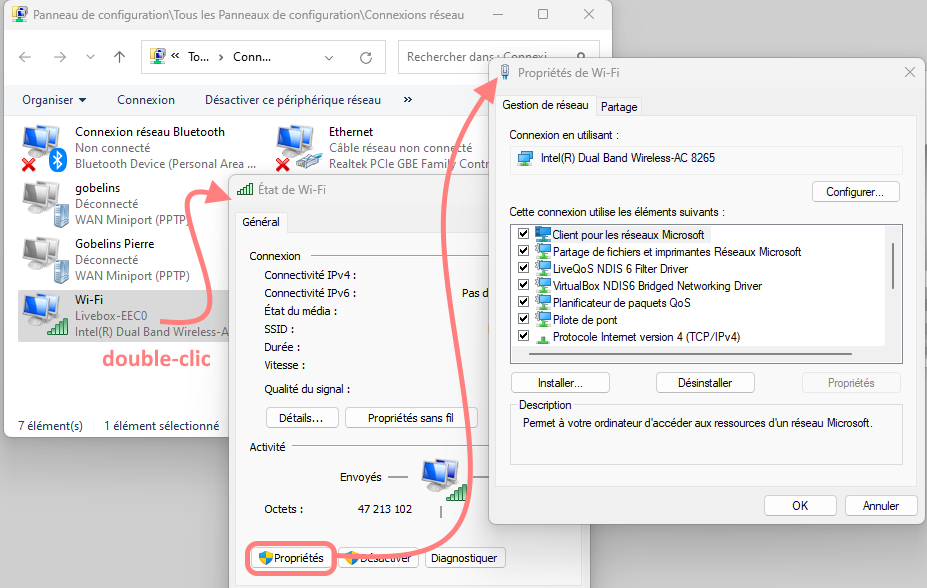Expand the address bar dropdown arrow
The image size is (927, 588).
coord(330,57)
